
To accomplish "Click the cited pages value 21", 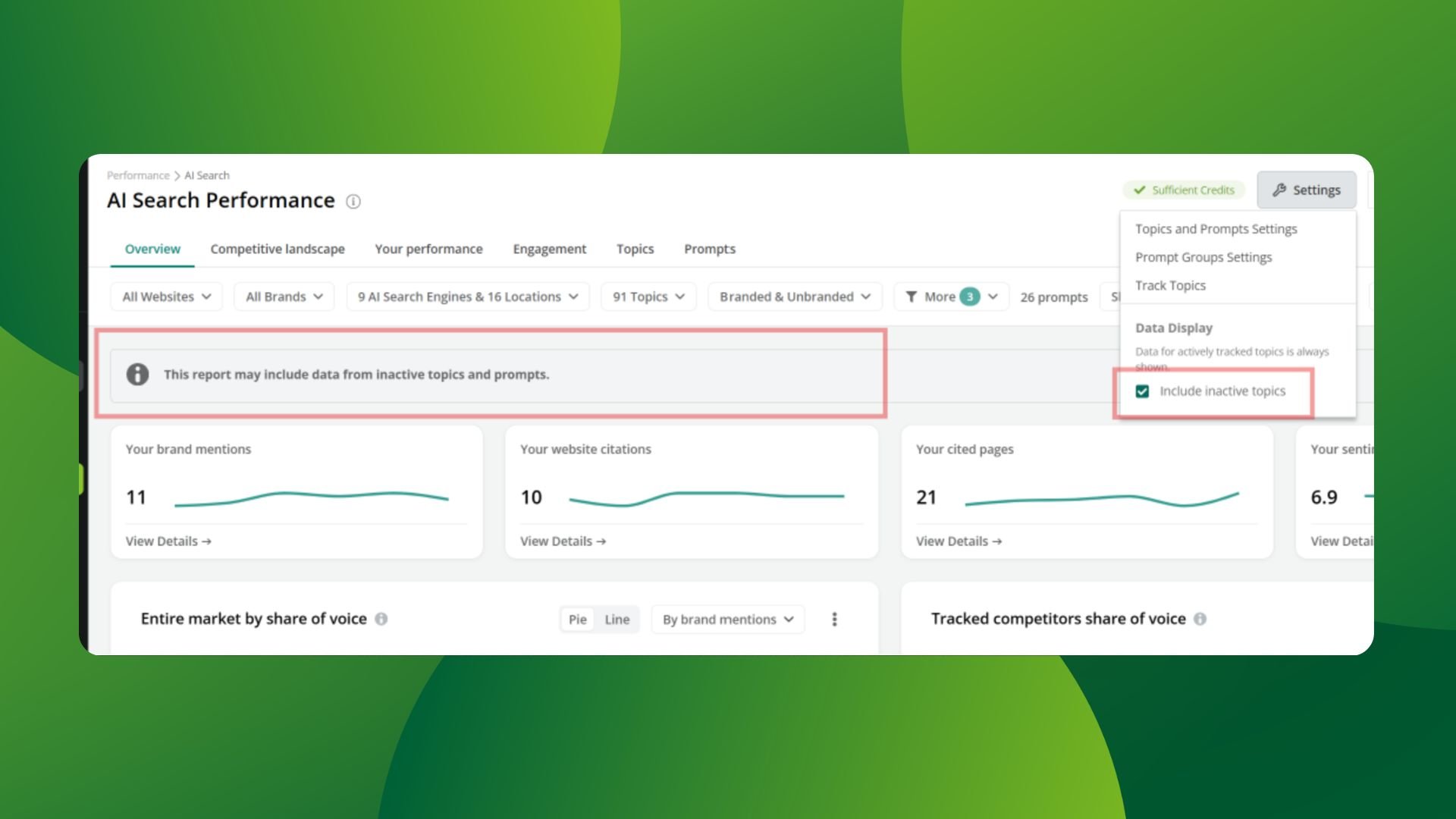I will point(926,497).
